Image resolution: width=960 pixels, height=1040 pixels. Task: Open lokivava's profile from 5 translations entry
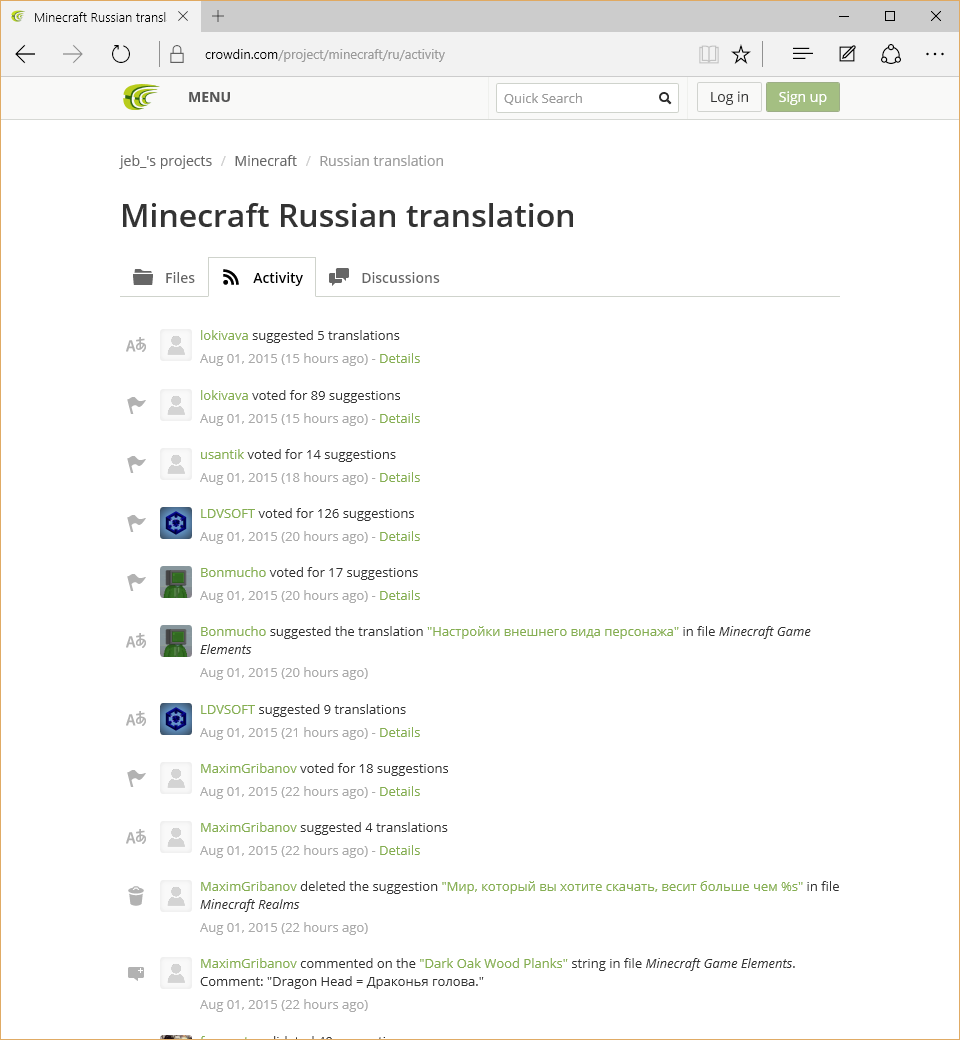click(x=224, y=336)
